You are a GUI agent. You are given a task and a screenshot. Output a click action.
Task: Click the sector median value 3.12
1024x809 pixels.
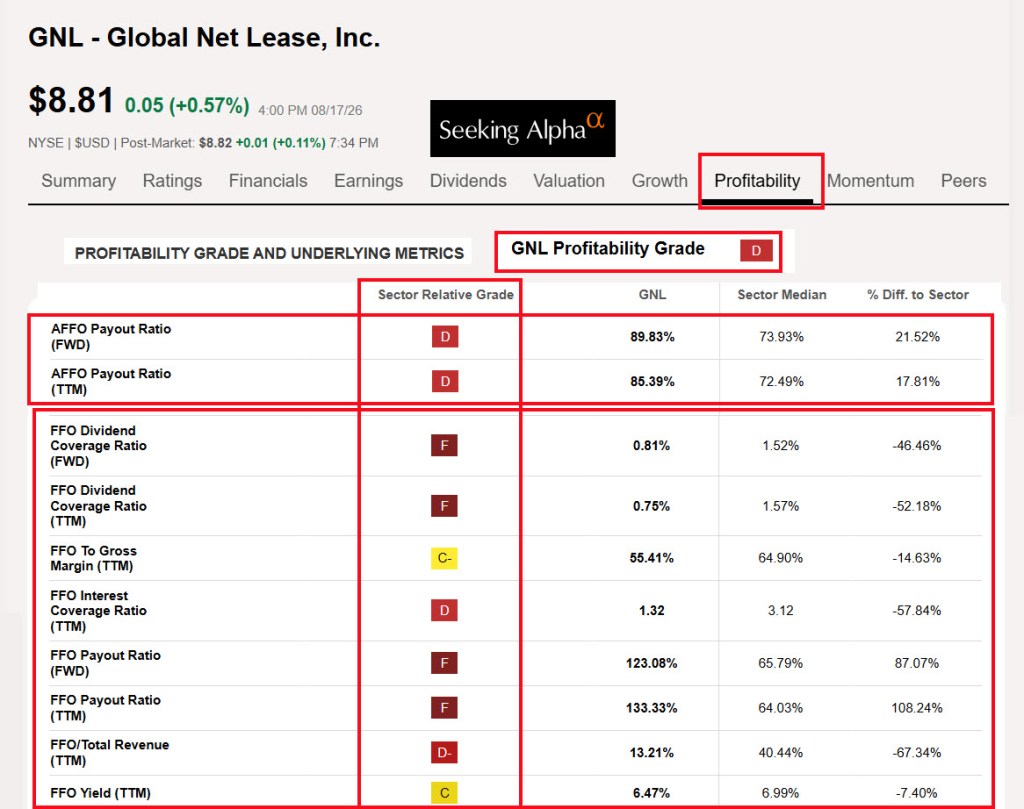coord(780,611)
